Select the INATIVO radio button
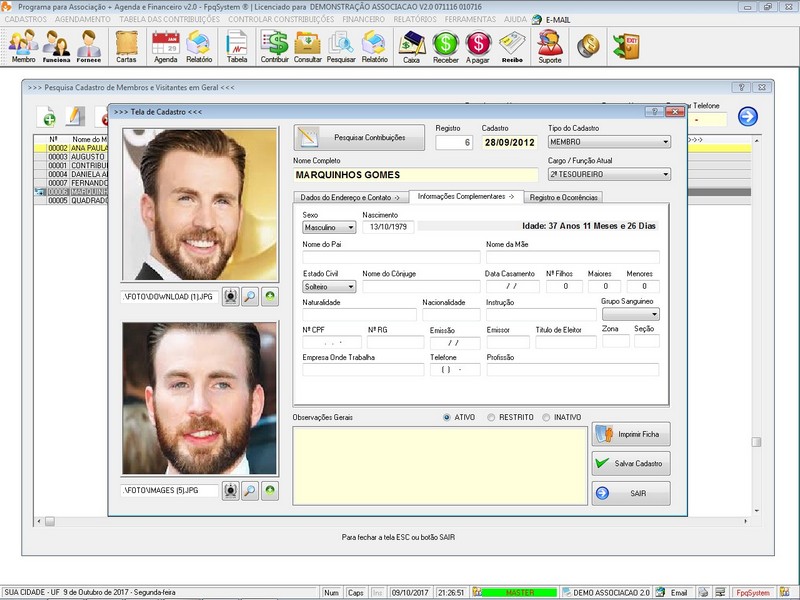 tap(546, 417)
